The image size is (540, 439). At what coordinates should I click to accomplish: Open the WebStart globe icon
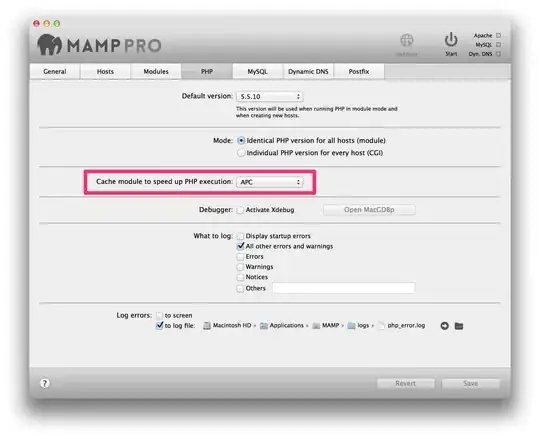(407, 41)
